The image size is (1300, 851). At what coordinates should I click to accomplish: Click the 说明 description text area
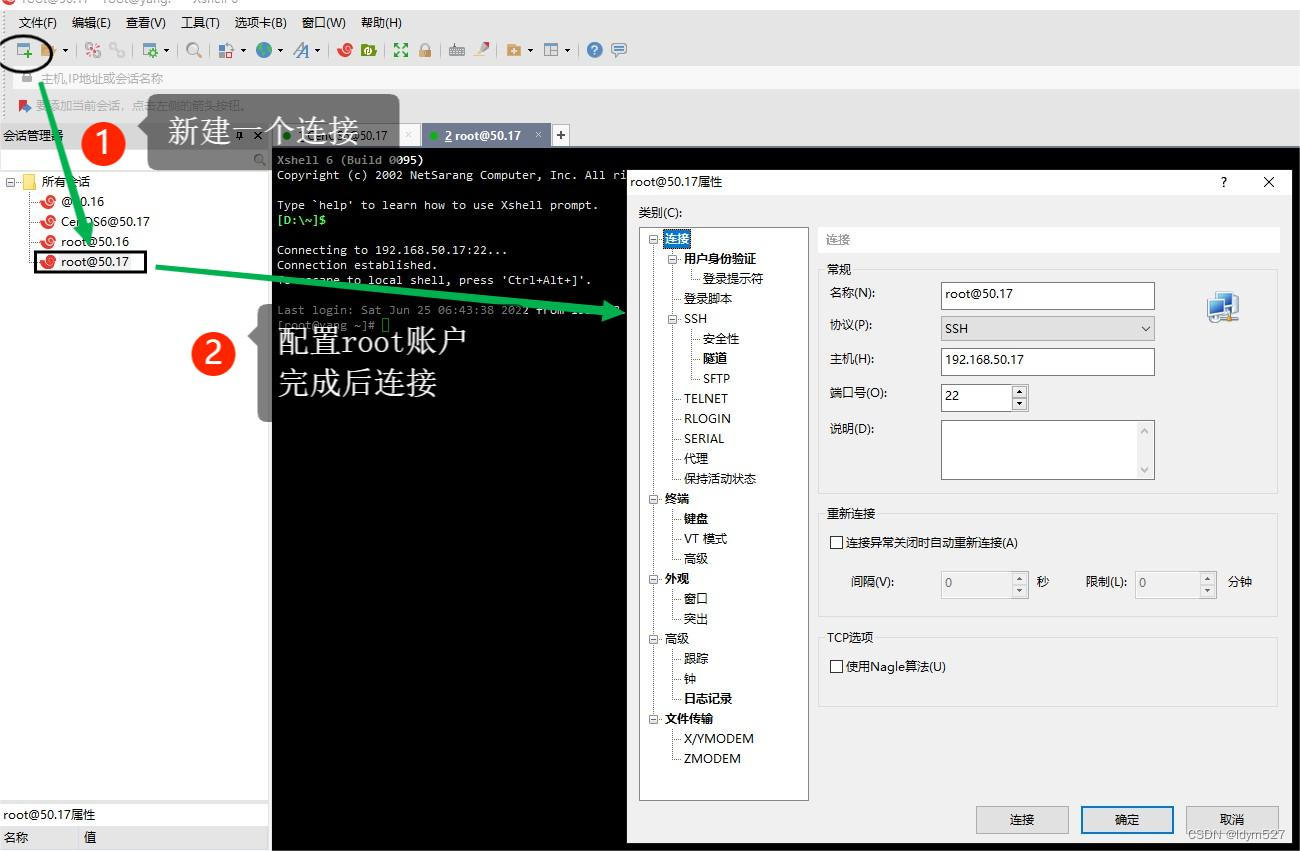(x=1047, y=450)
